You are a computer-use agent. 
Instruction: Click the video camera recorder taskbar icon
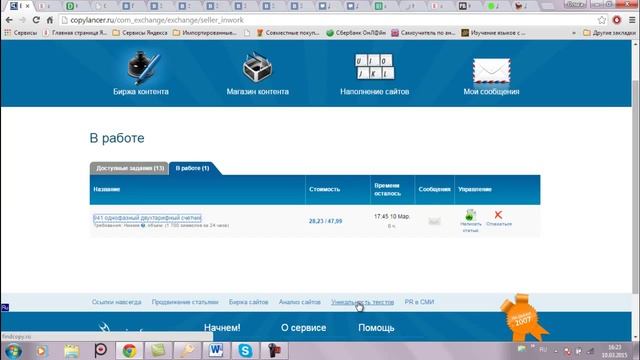(x=274, y=351)
